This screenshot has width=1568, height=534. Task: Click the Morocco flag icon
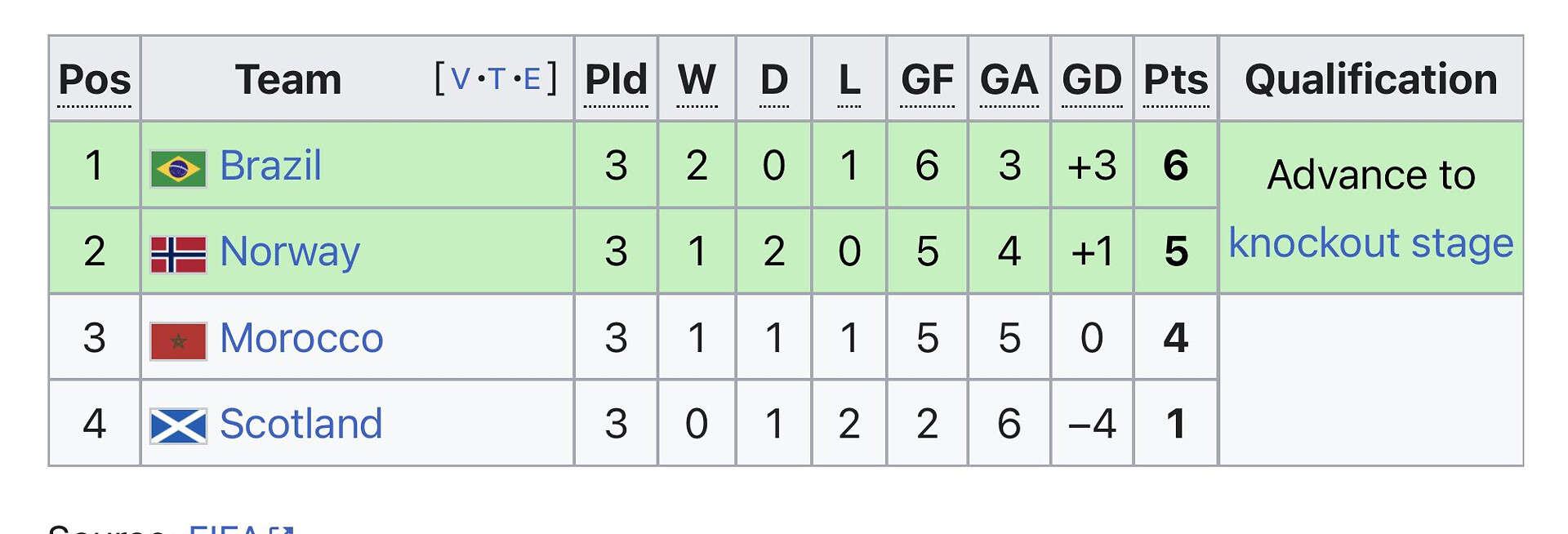[x=178, y=341]
